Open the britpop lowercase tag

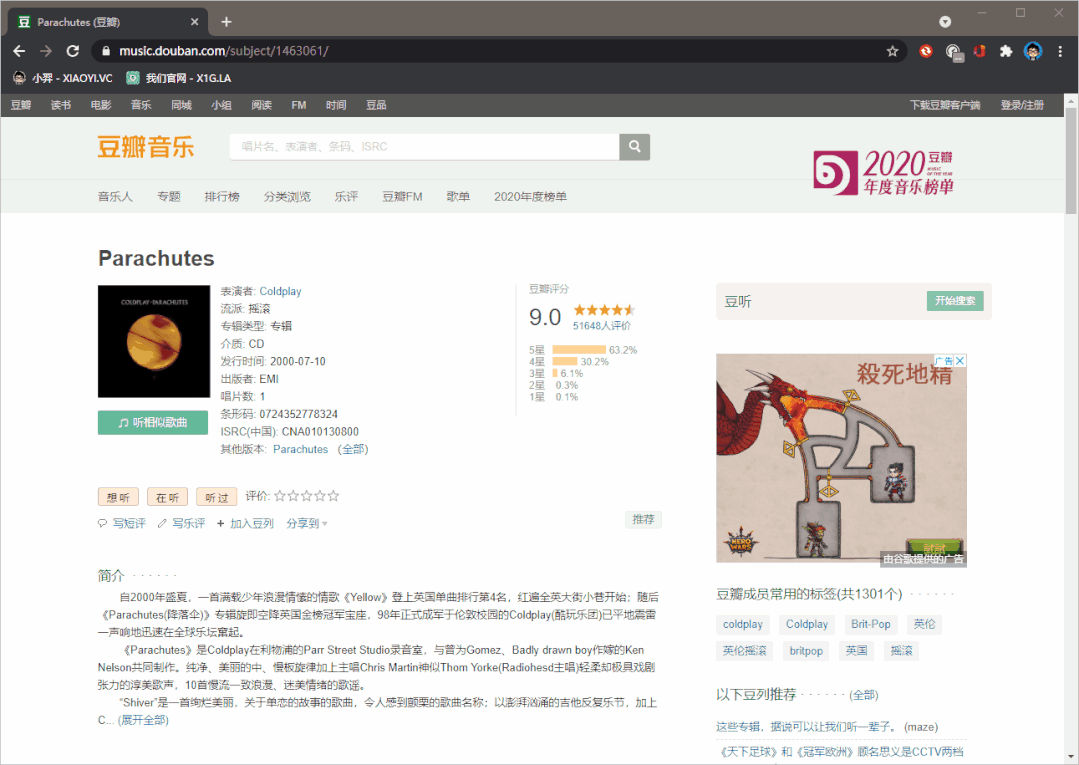[806, 651]
